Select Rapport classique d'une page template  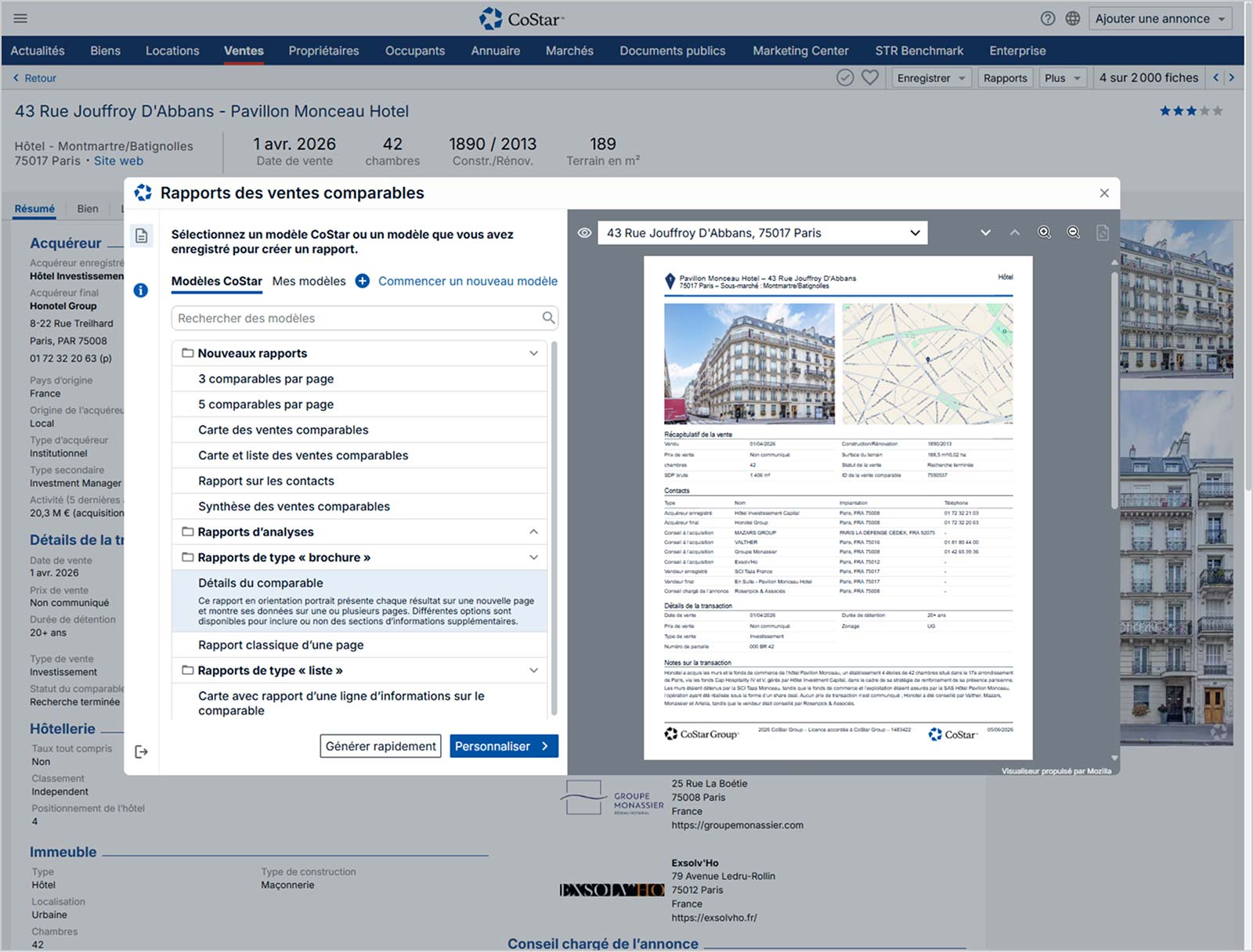click(359, 645)
